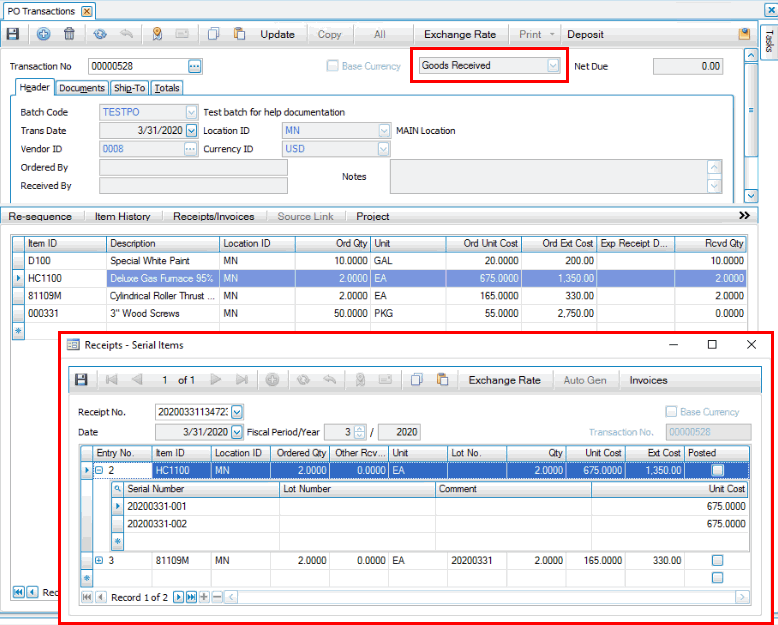Click the Paste clipboard icon in PO toolbar
Image resolution: width=778 pixels, height=625 pixels.
[x=240, y=34]
